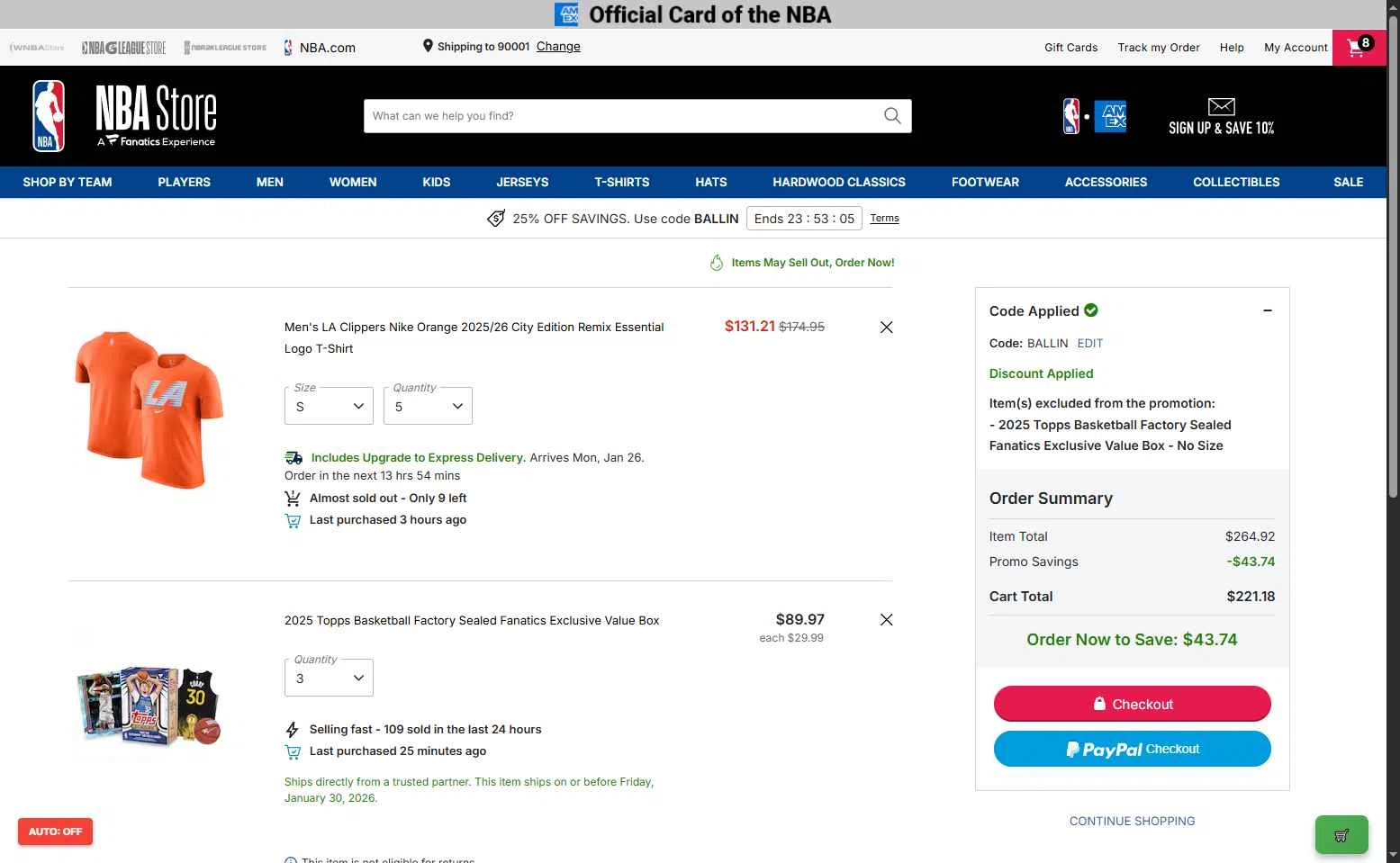Click the 'Ends 23 : 53 : 05' countdown
The height and width of the screenshot is (863, 1400).
click(804, 219)
